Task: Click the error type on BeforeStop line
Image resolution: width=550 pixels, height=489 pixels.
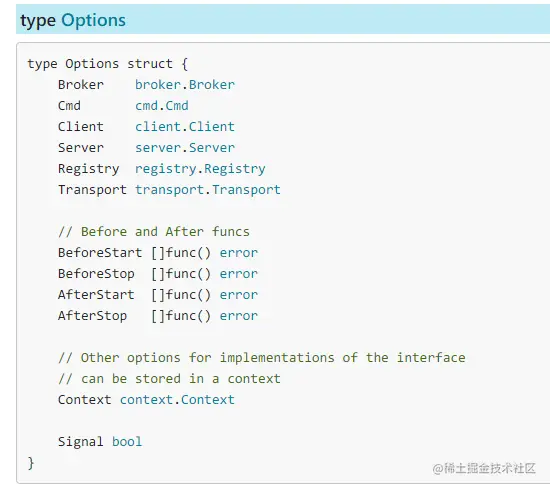Action: pos(239,274)
